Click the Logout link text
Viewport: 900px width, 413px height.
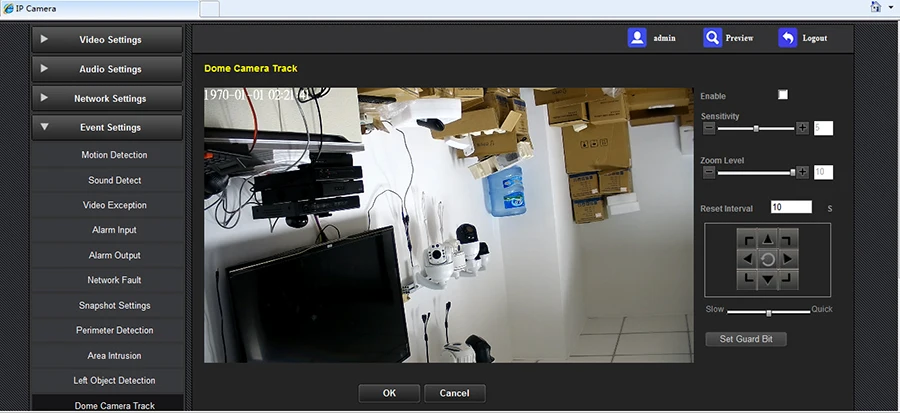(814, 38)
